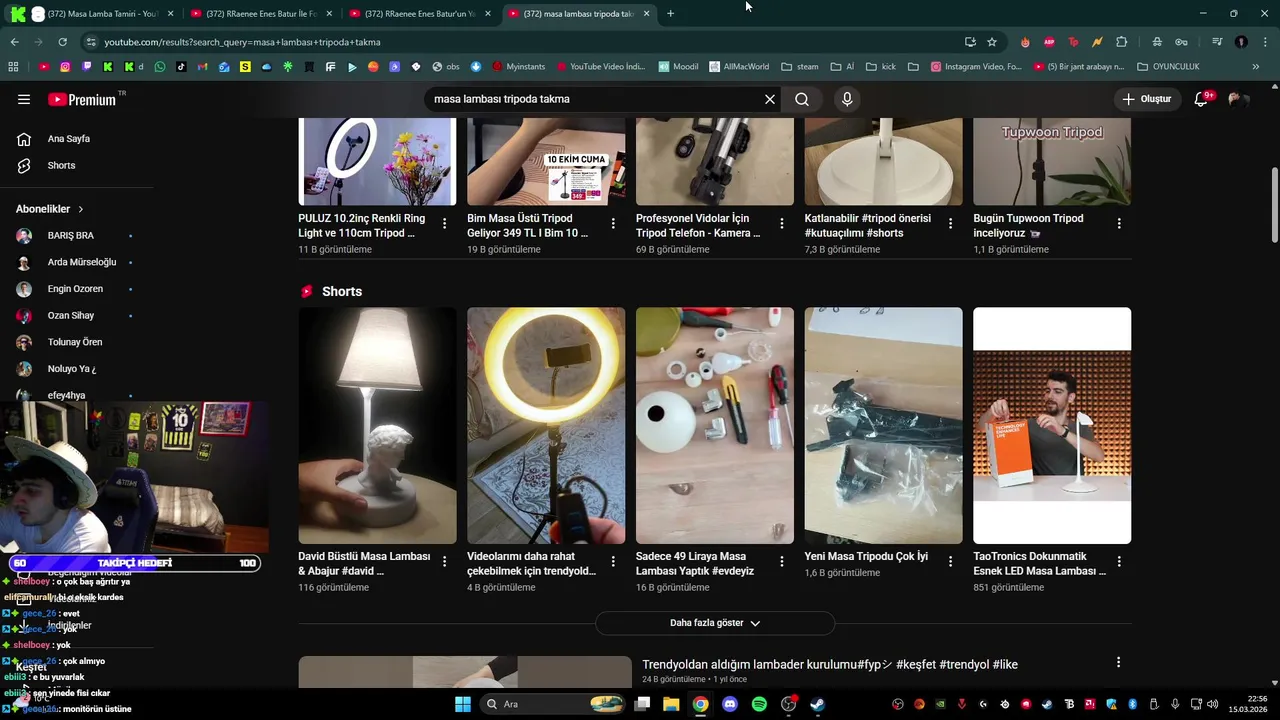
Task: Open taskbar Task View
Action: tap(642, 704)
